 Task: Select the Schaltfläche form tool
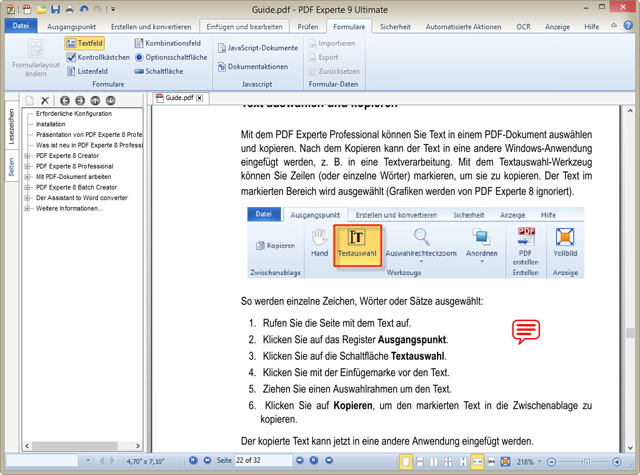point(159,71)
